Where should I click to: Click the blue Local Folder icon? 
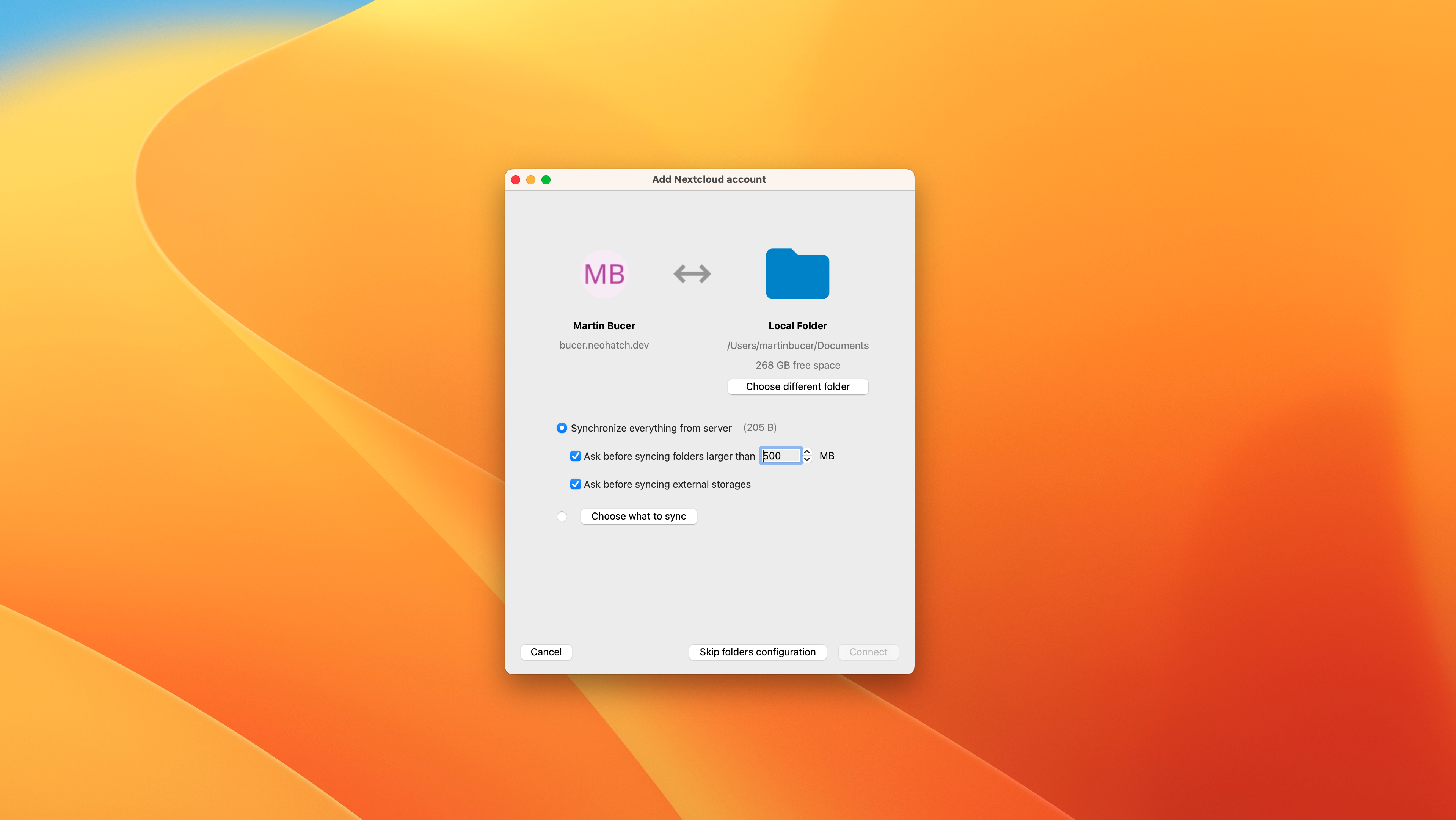point(797,274)
